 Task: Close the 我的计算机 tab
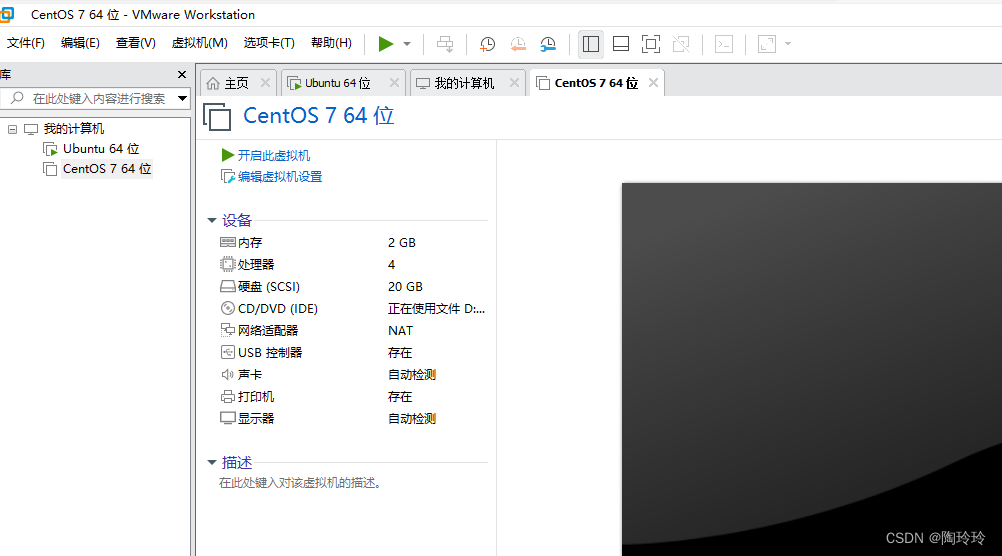pos(514,82)
